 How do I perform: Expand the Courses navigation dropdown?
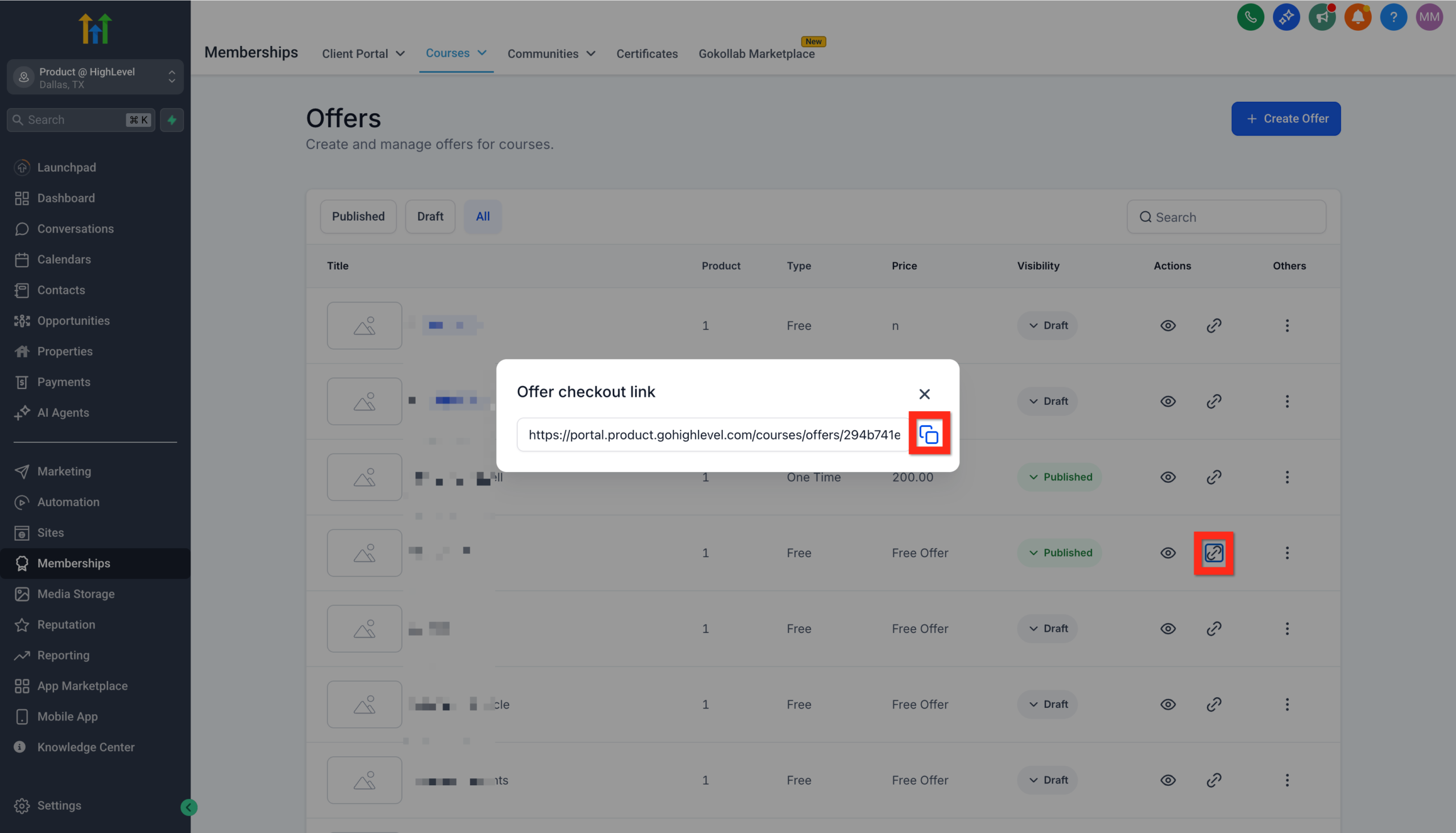(x=456, y=53)
